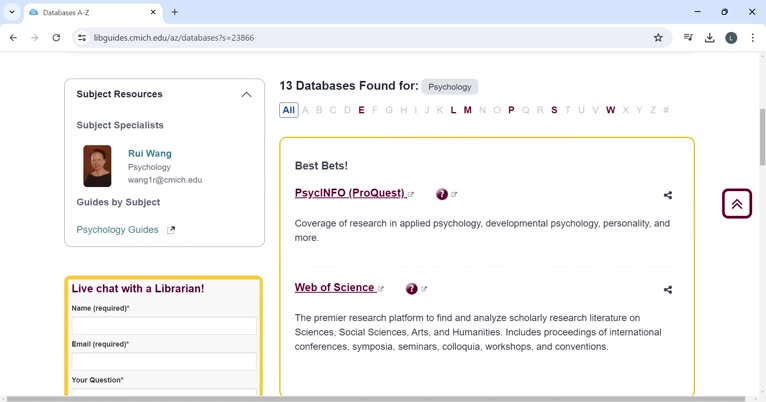
Task: Open help icon next to Web of Science
Action: [411, 289]
